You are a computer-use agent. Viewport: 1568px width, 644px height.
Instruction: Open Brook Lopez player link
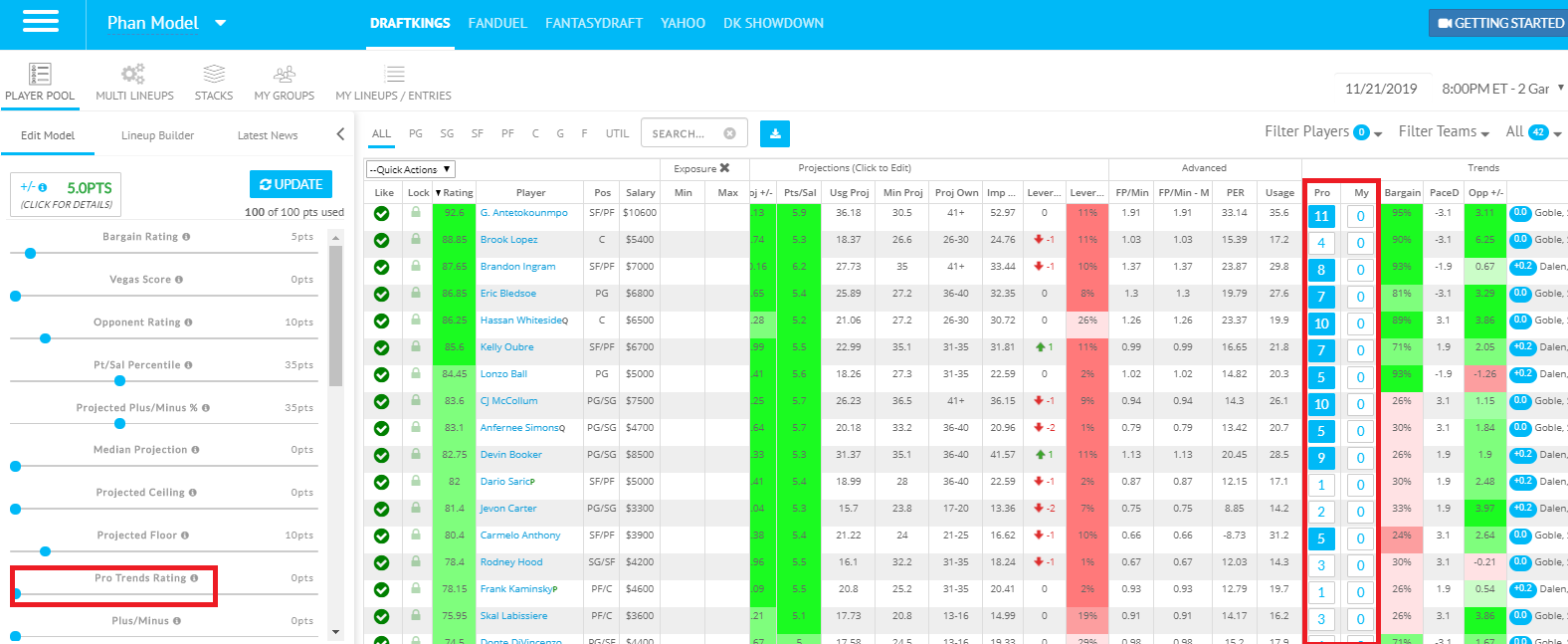(x=509, y=240)
